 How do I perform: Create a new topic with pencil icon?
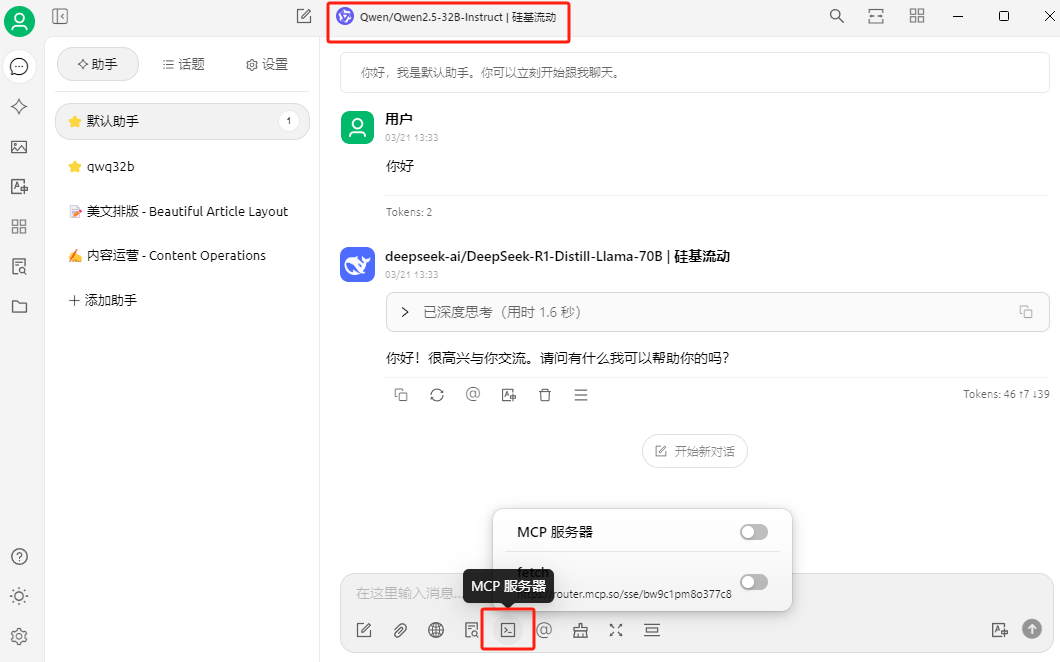304,16
